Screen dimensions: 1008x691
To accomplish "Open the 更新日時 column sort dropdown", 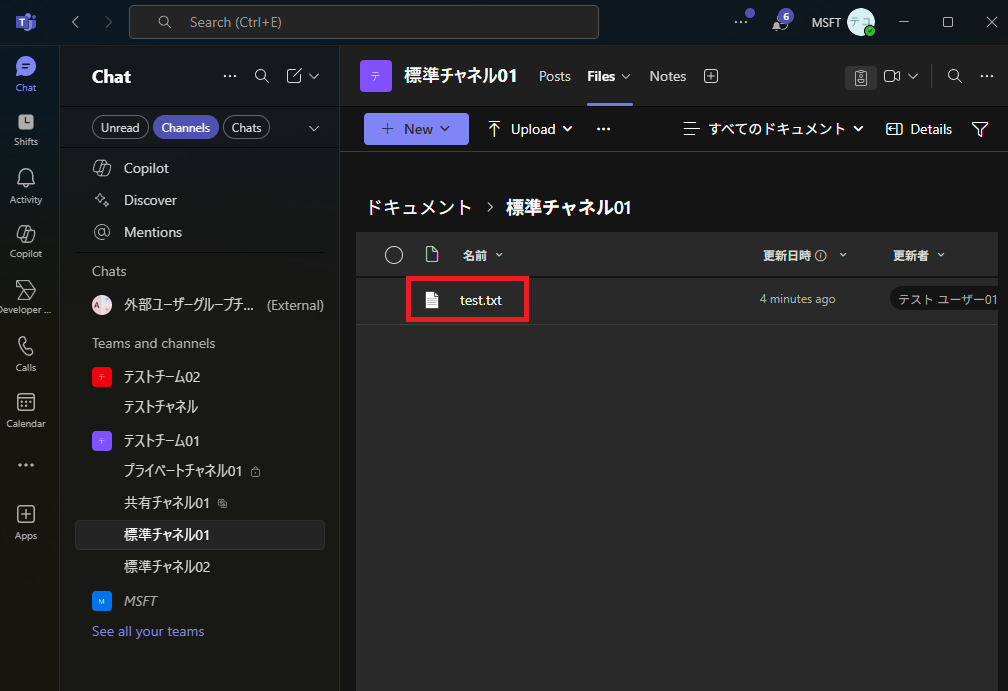I will click(x=843, y=255).
